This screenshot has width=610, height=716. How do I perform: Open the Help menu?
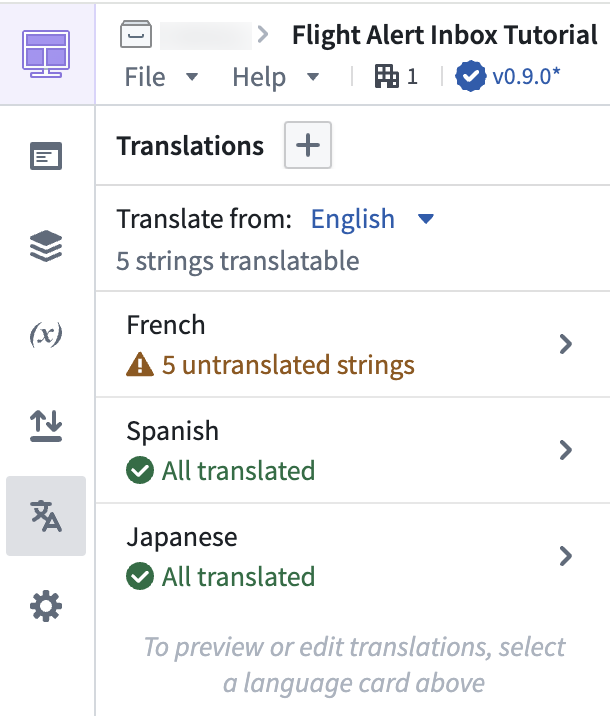275,77
